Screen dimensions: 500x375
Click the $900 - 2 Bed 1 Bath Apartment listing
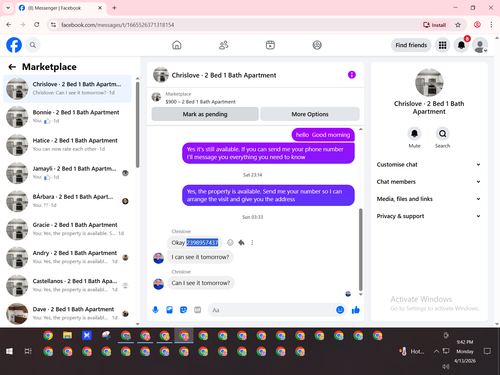click(x=200, y=102)
